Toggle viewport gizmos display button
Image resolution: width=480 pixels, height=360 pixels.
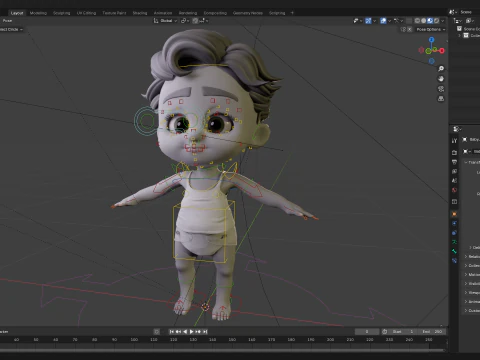point(368,21)
